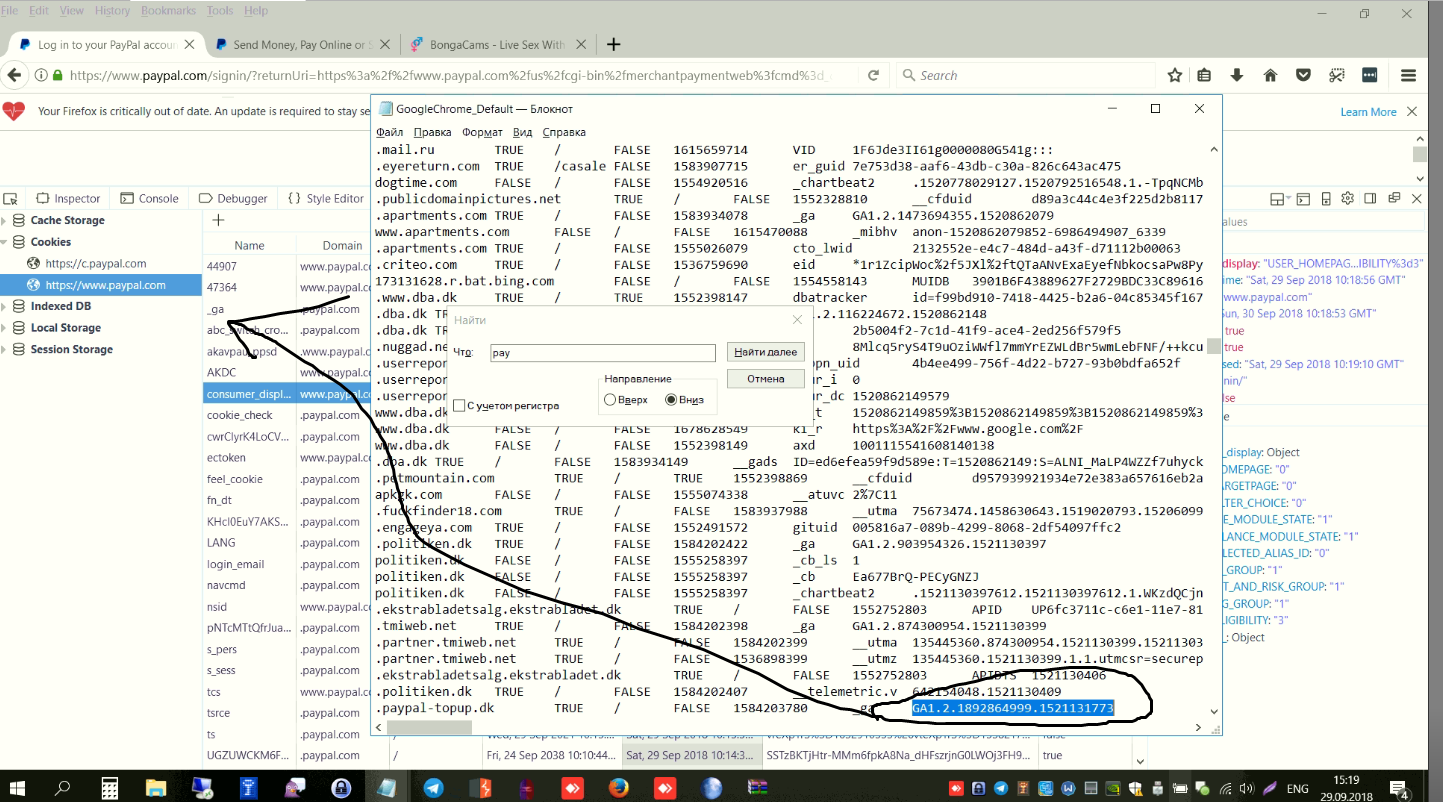Open Notepad Справка menu
Screen dimensions: 1443x802
(x=564, y=132)
